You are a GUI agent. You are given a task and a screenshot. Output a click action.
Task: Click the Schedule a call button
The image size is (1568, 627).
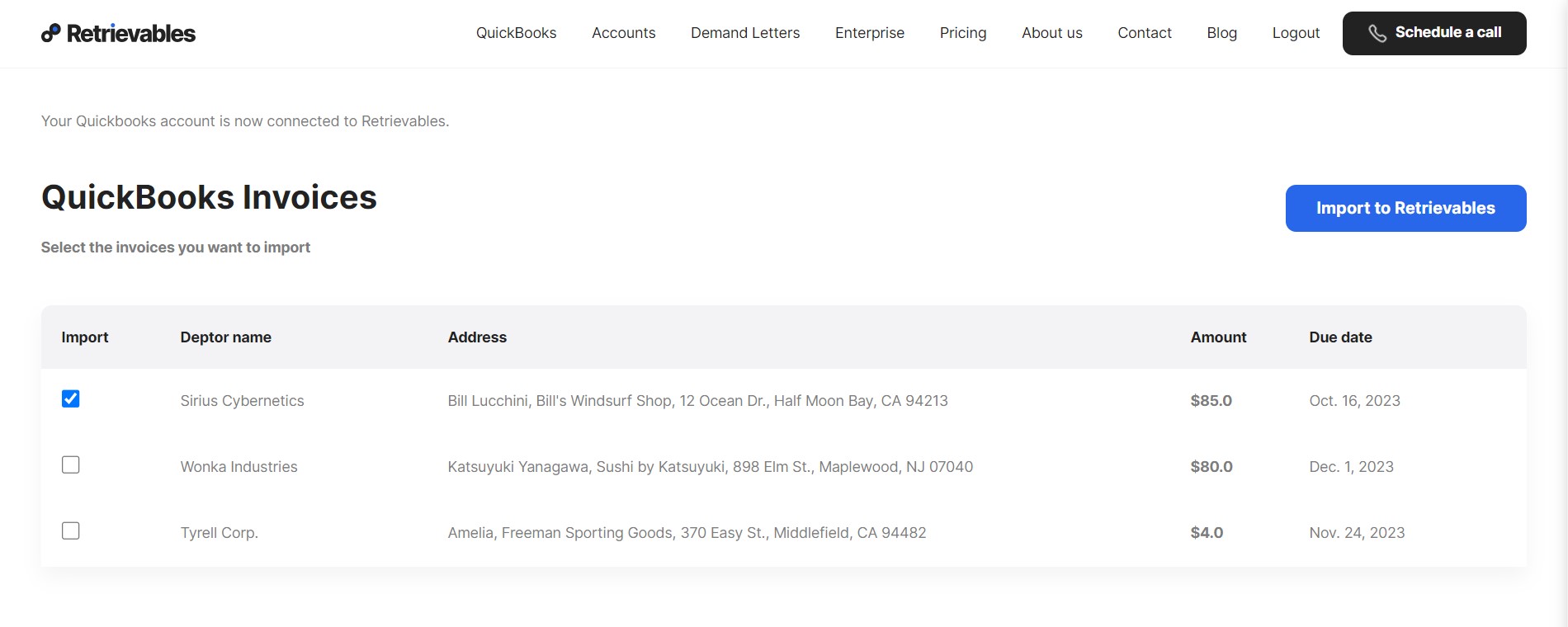coord(1434,33)
